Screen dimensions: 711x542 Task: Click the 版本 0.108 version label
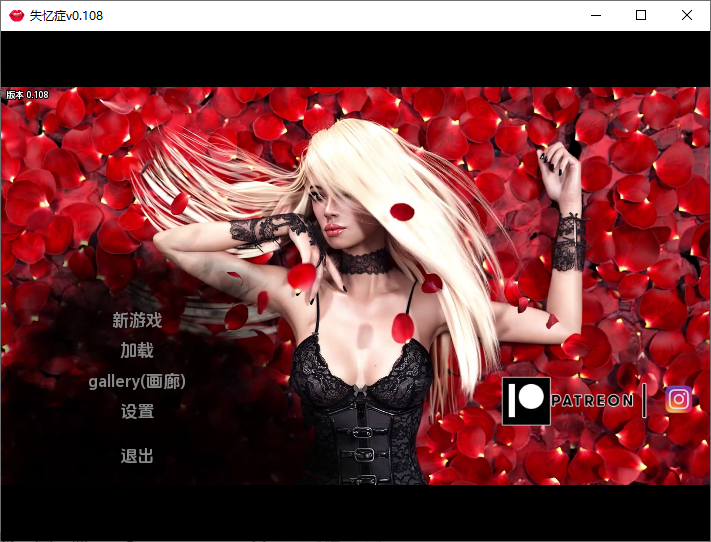[27, 95]
